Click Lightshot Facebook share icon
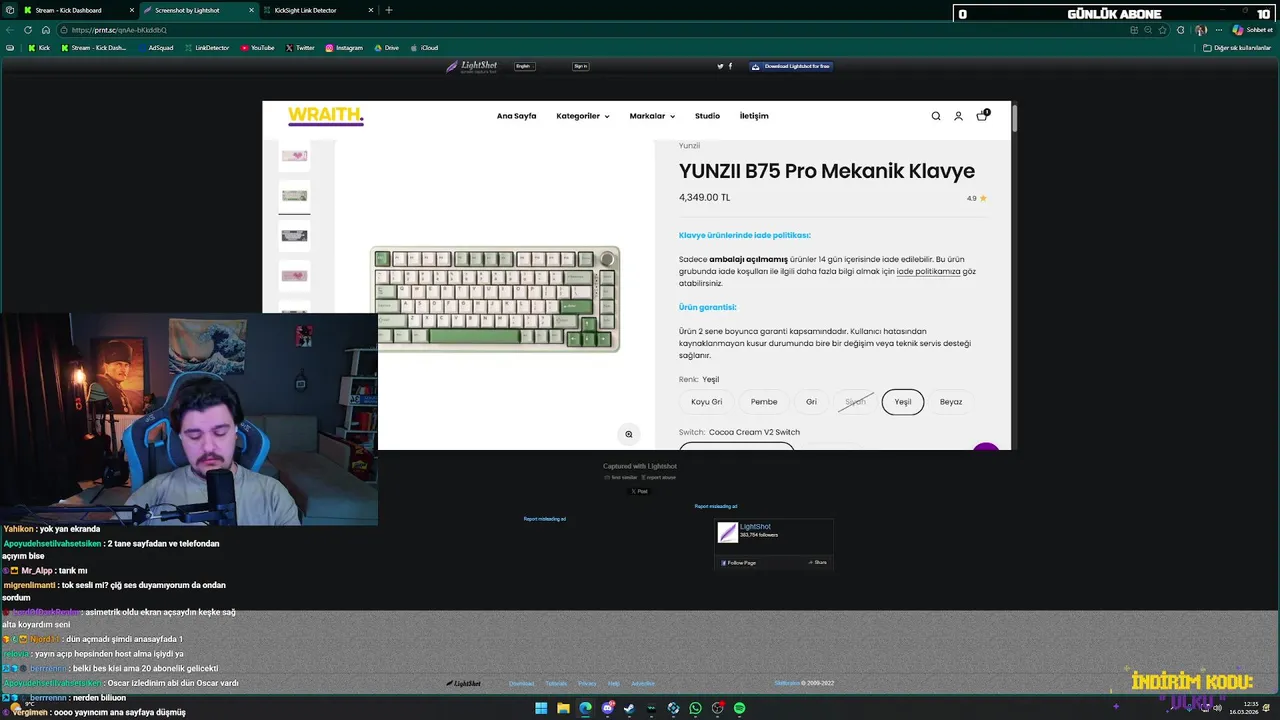The height and width of the screenshot is (720, 1280). click(x=730, y=66)
